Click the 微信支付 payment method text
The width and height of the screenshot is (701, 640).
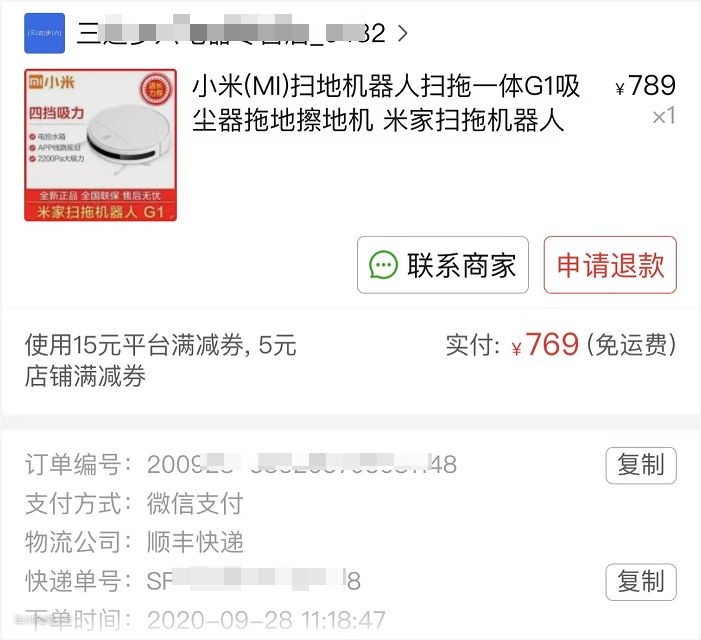(195, 503)
